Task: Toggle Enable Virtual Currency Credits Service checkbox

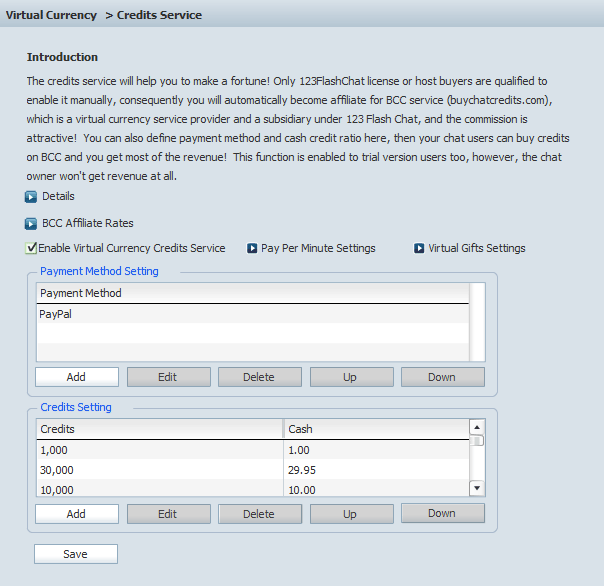Action: coord(31,248)
